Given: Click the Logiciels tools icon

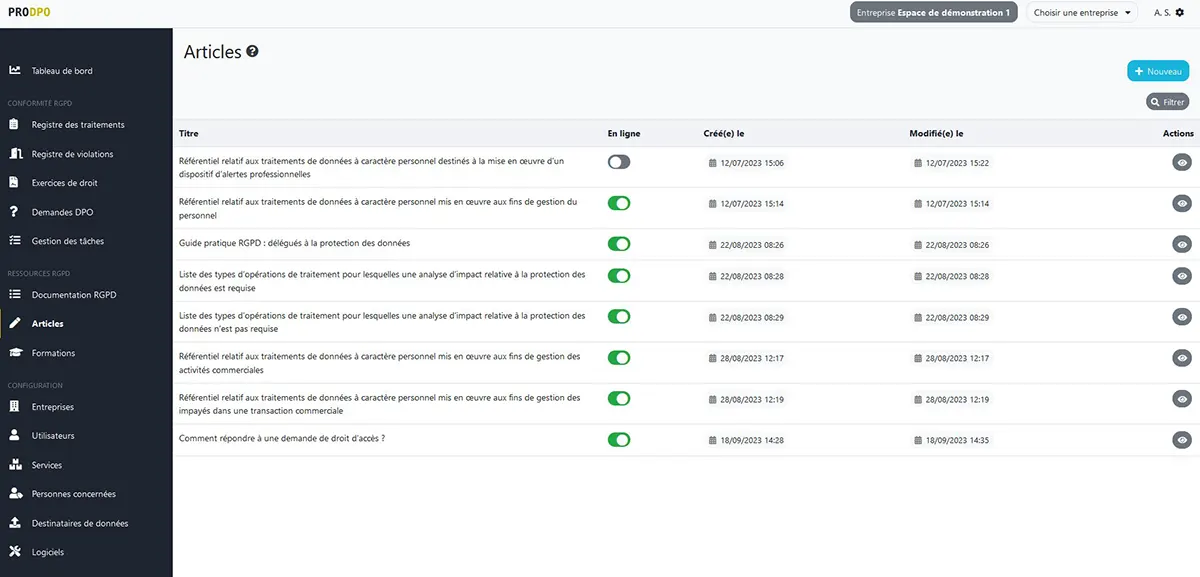Looking at the screenshot, I should pyautogui.click(x=14, y=552).
